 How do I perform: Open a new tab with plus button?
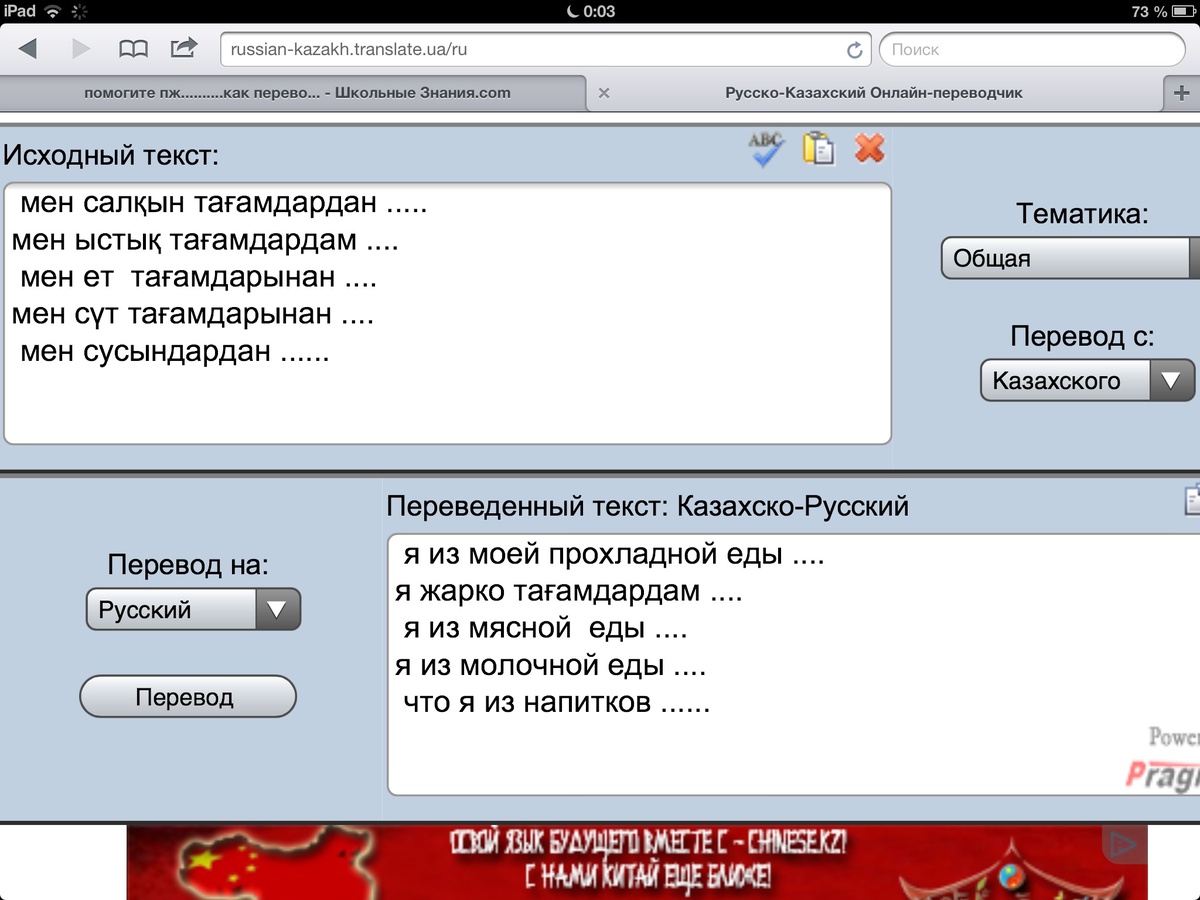[1181, 93]
